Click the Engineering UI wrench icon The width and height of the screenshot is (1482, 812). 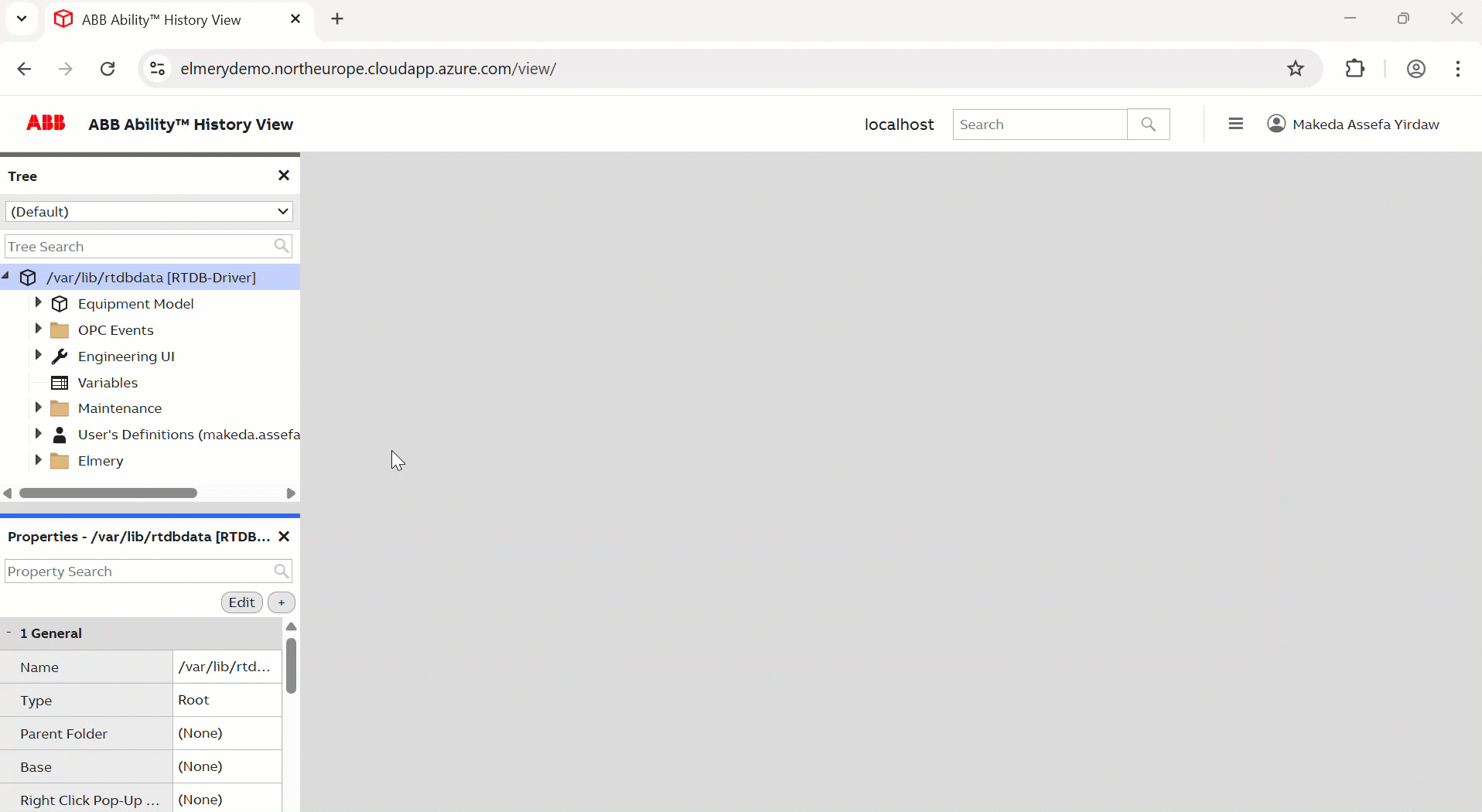[x=60, y=357]
